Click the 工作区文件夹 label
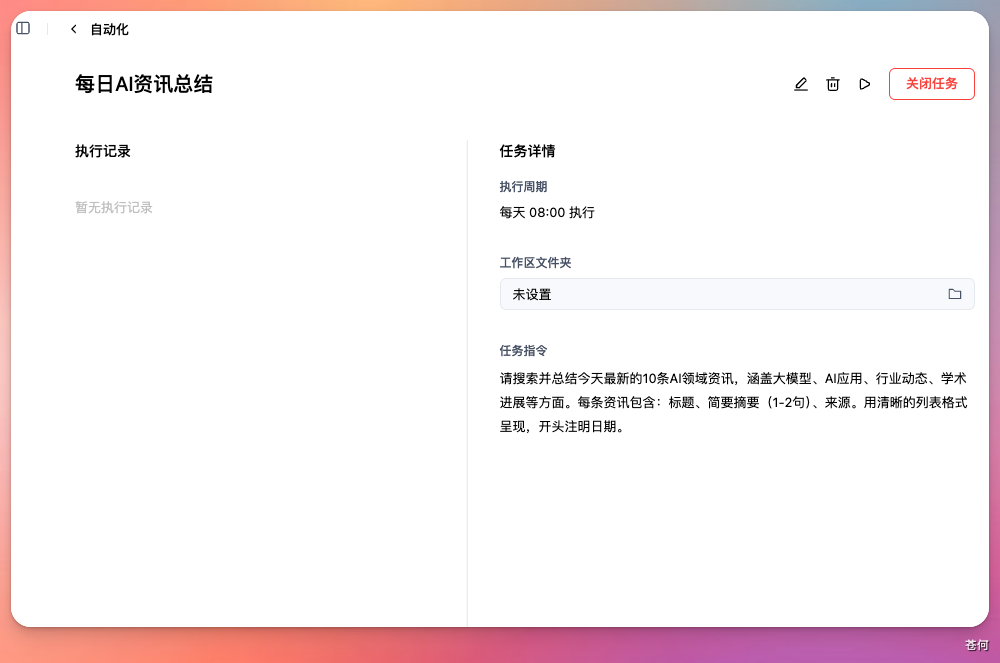 (536, 263)
